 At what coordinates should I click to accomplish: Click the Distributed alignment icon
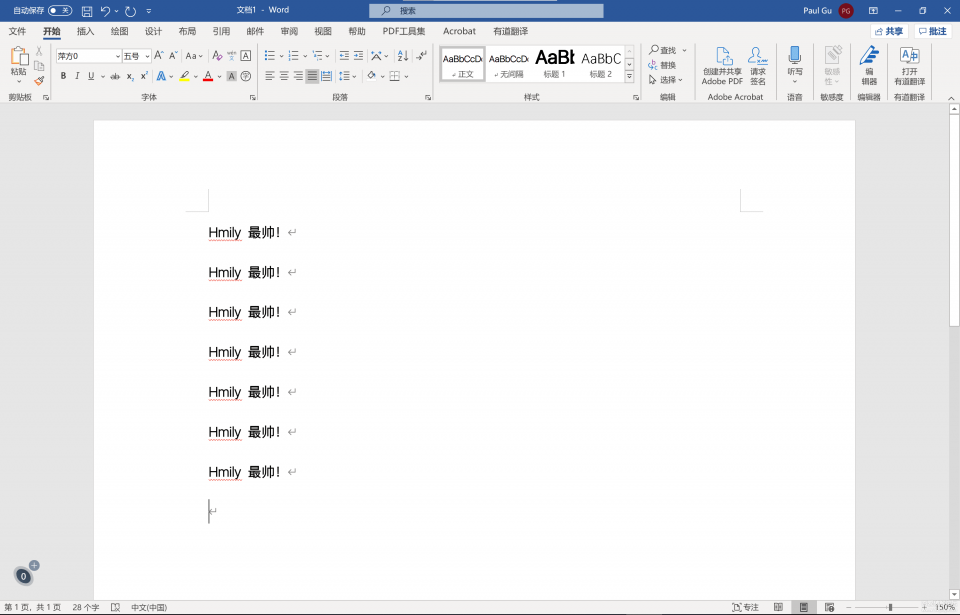click(x=327, y=76)
